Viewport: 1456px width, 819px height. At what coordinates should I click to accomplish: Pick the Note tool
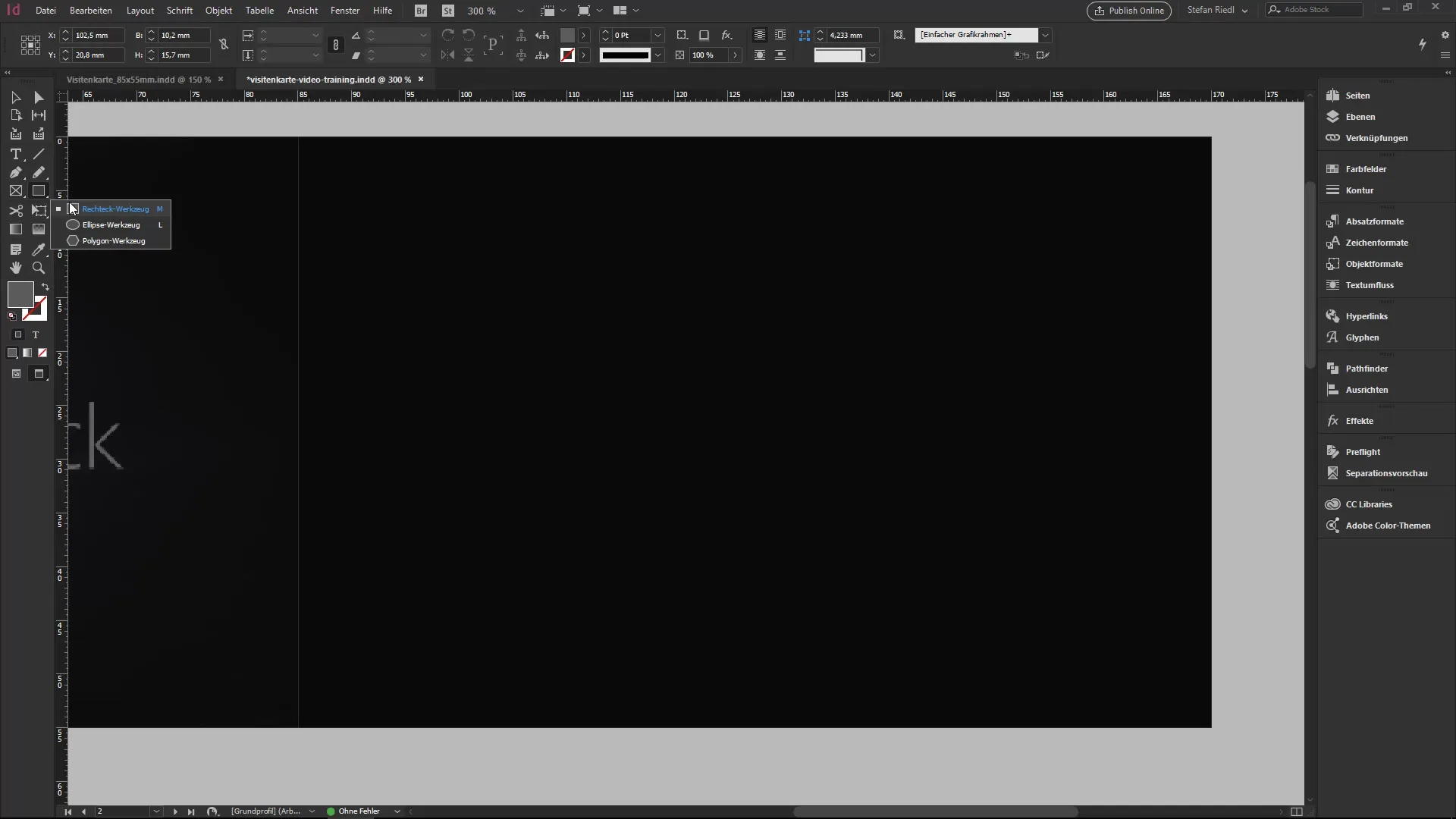click(x=16, y=249)
